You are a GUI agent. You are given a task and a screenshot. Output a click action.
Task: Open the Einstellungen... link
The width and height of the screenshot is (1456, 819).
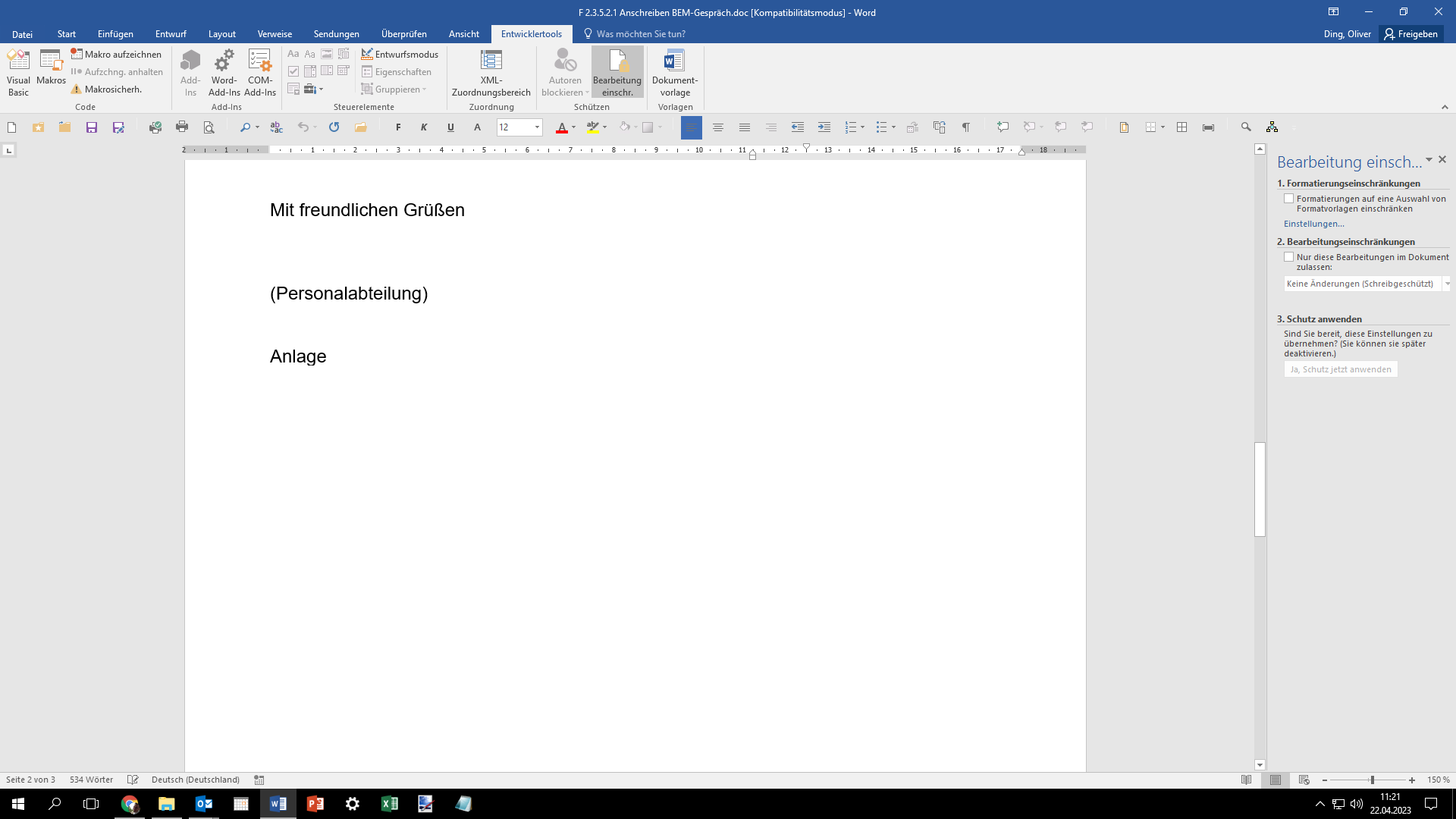(x=1313, y=224)
